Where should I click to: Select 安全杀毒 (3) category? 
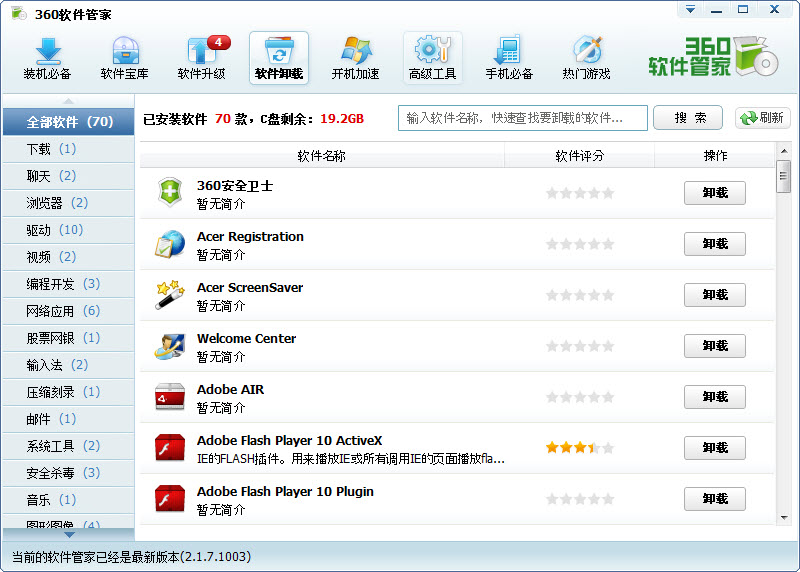pyautogui.click(x=68, y=473)
